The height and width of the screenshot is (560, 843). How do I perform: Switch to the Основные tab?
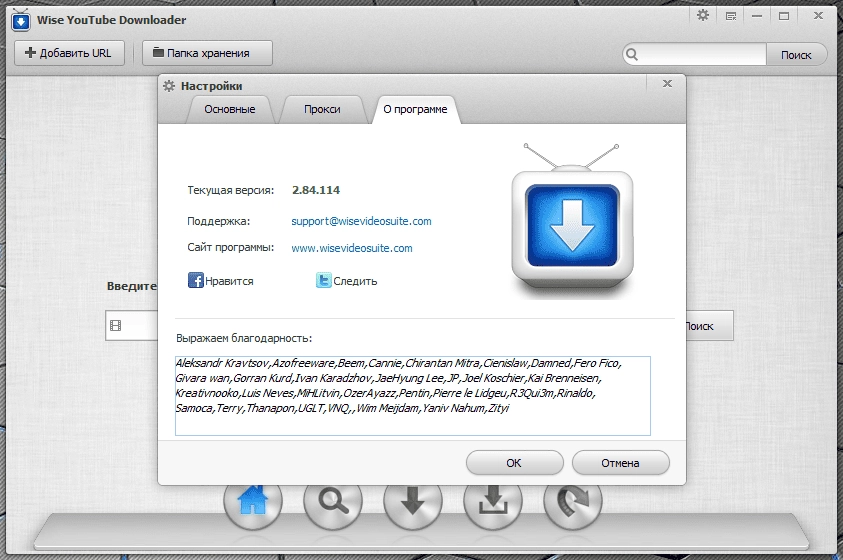230,109
